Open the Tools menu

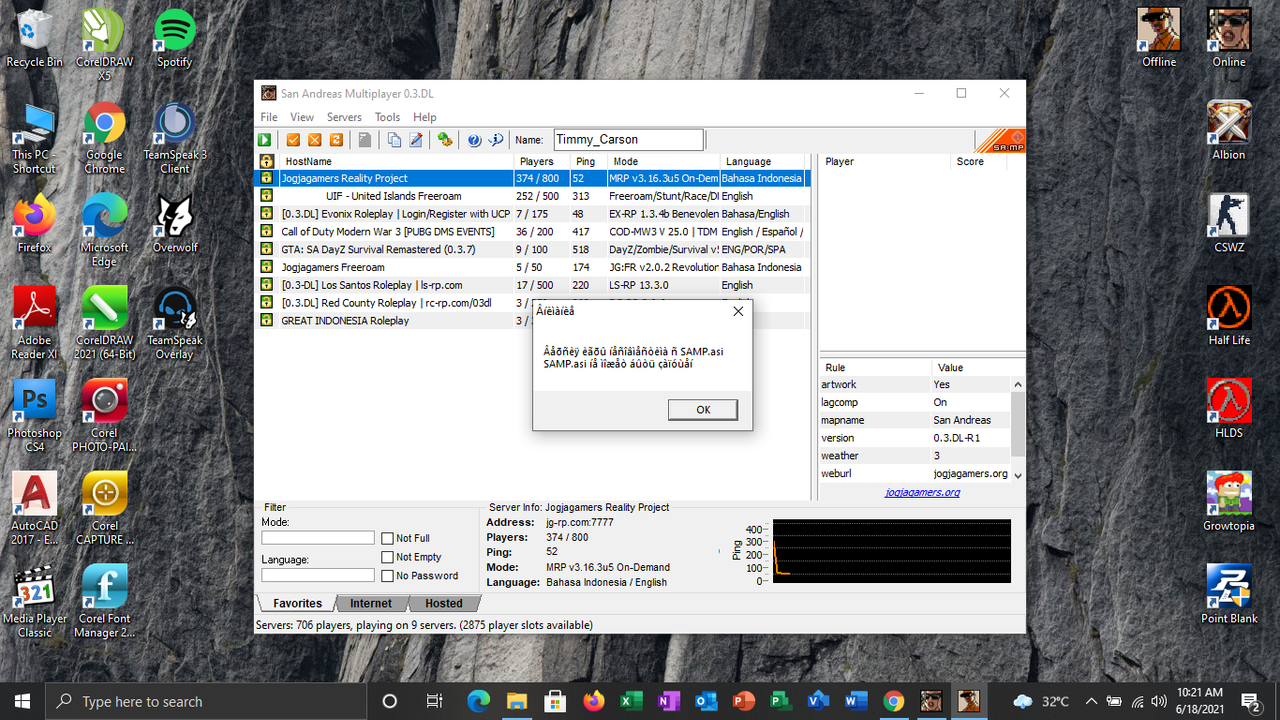[387, 117]
